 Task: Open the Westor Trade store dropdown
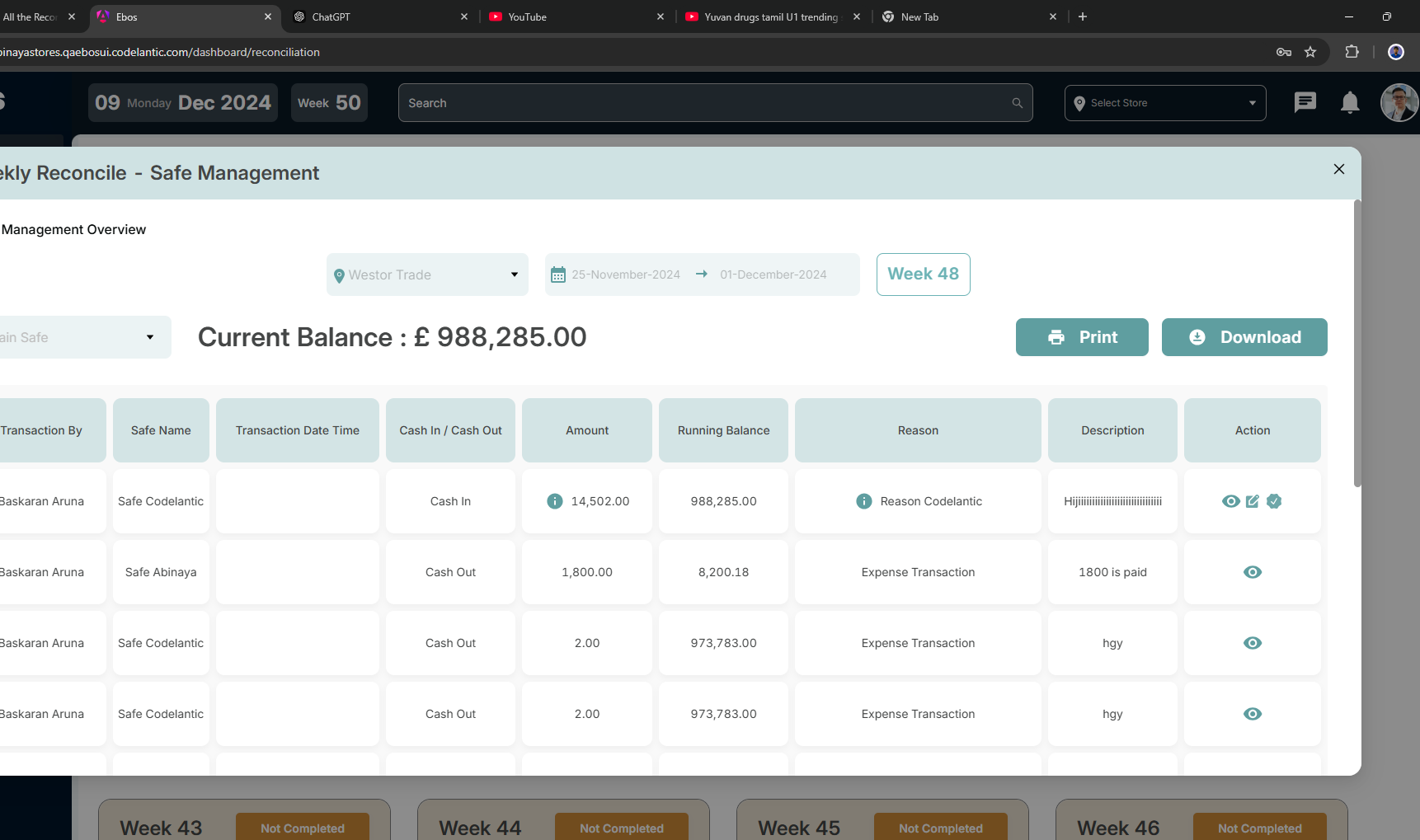coord(427,275)
